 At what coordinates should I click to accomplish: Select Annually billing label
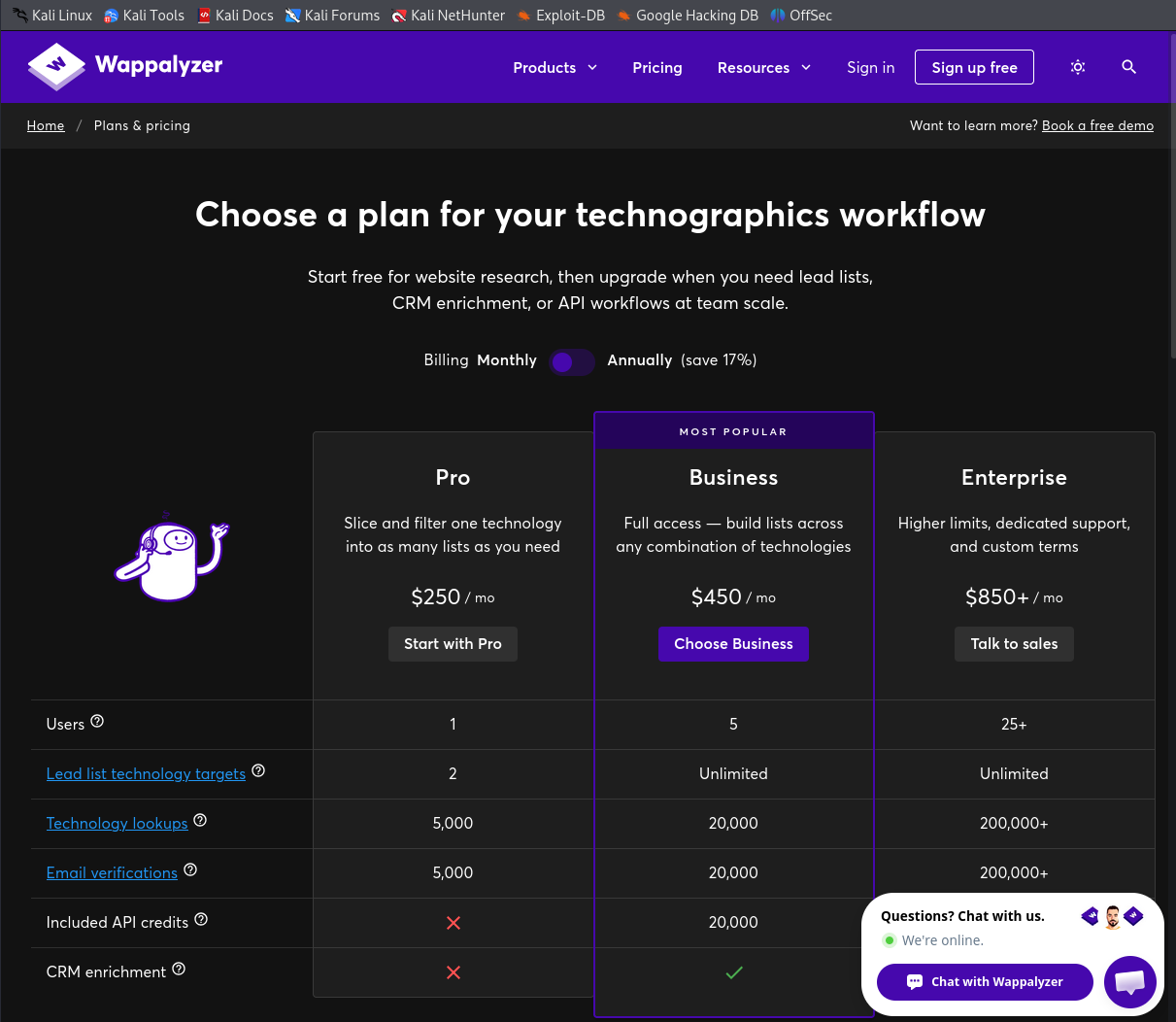pyautogui.click(x=640, y=360)
